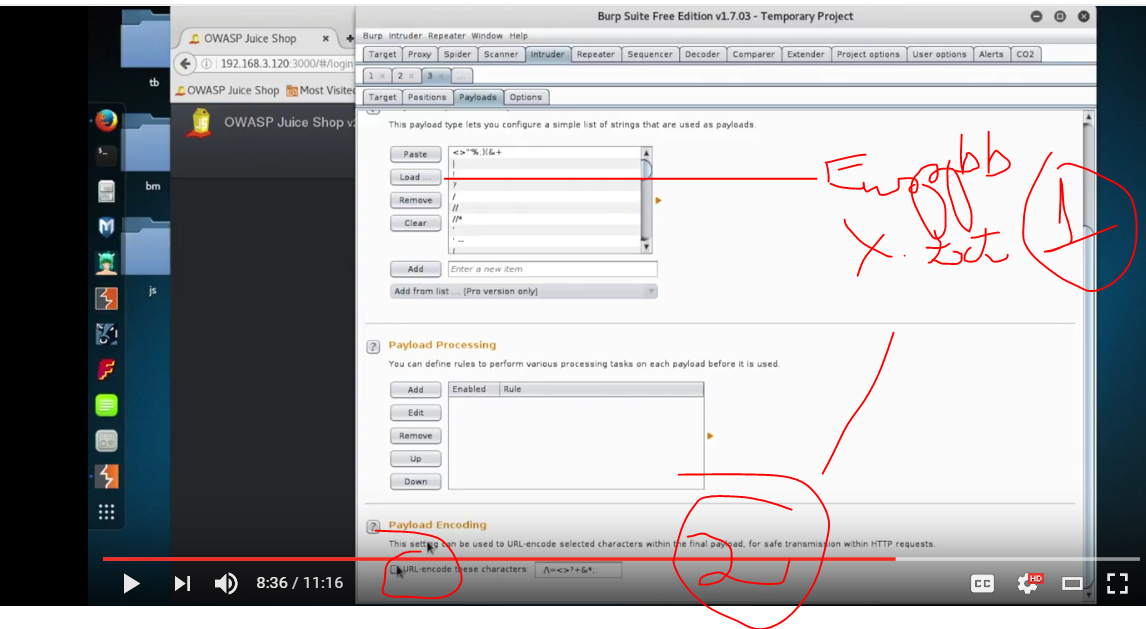Click the orange arrow beside rules table
1146x629 pixels.
coord(710,436)
